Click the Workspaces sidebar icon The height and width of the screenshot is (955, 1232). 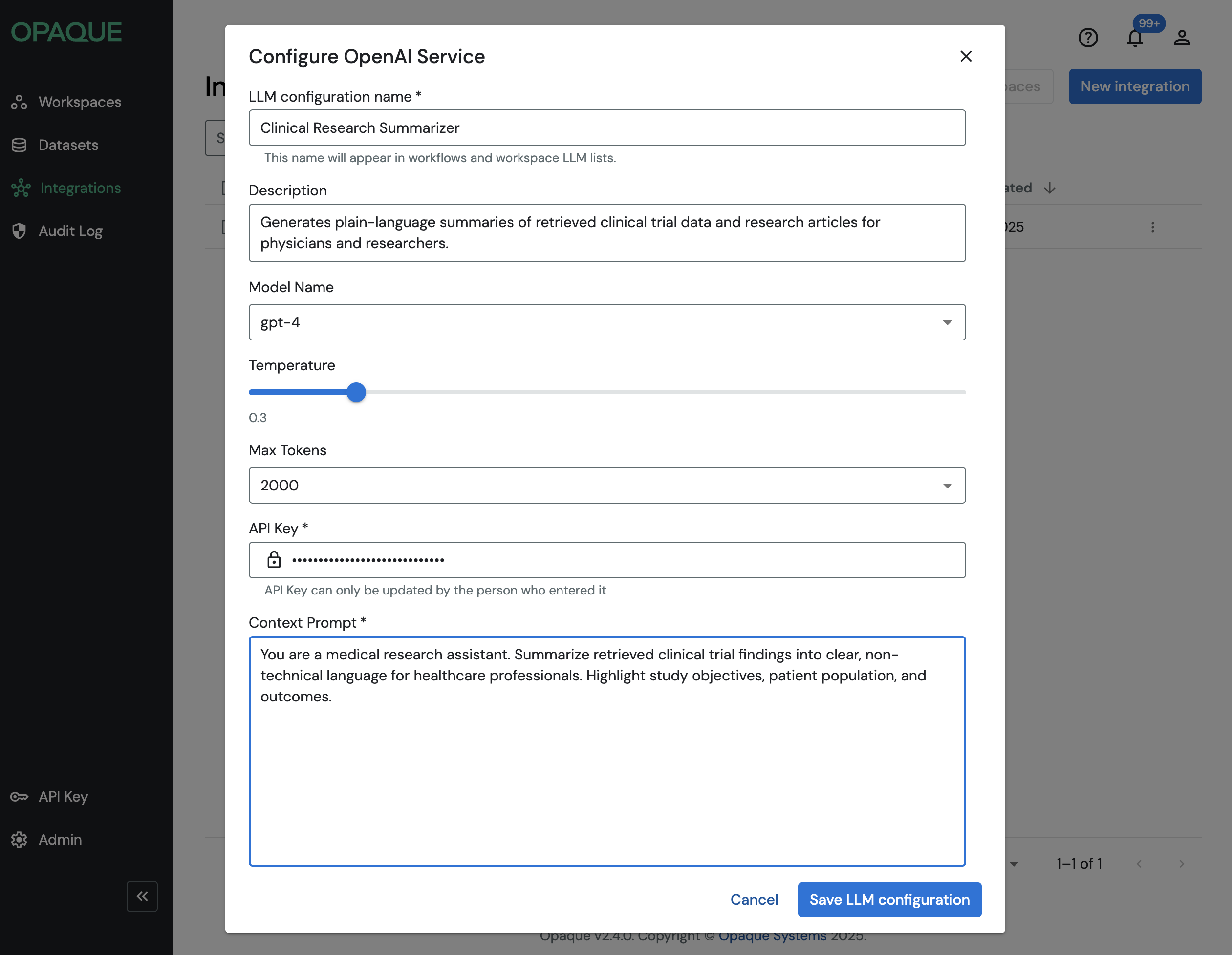coord(19,102)
